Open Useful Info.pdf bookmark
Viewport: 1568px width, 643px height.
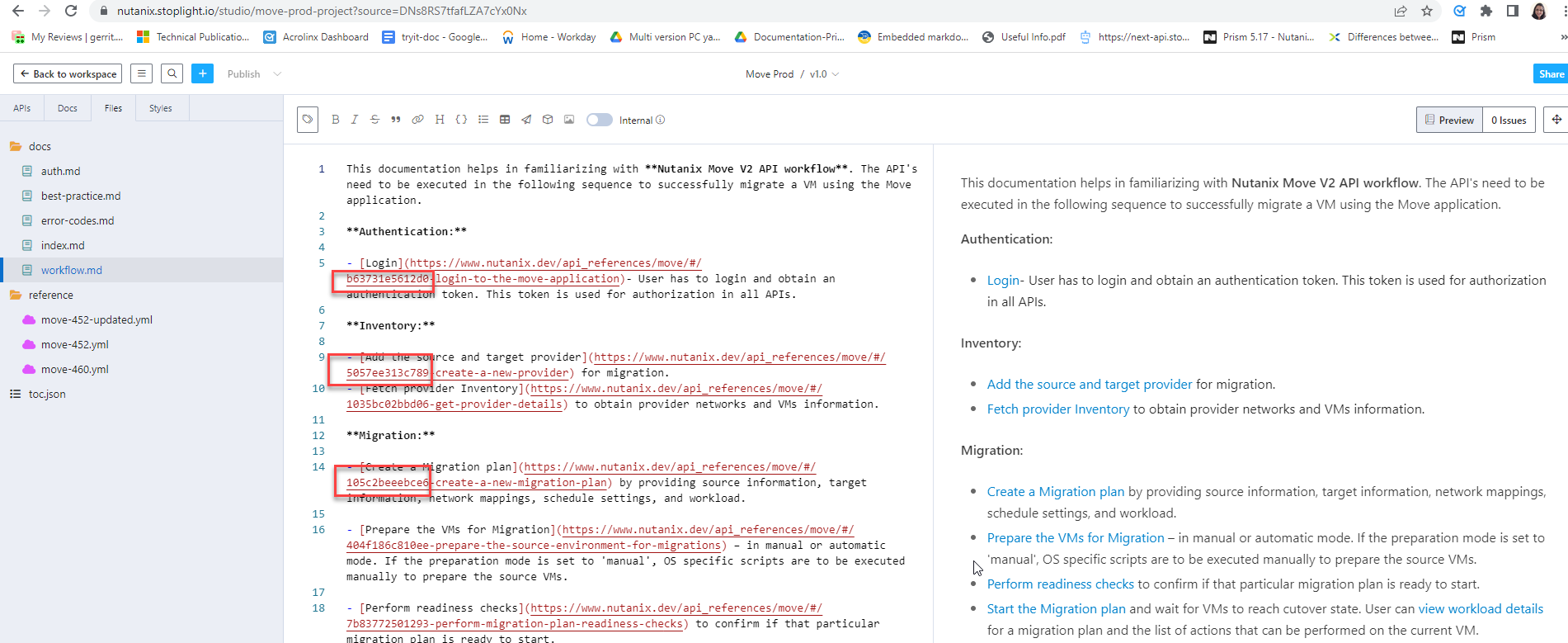[1024, 37]
